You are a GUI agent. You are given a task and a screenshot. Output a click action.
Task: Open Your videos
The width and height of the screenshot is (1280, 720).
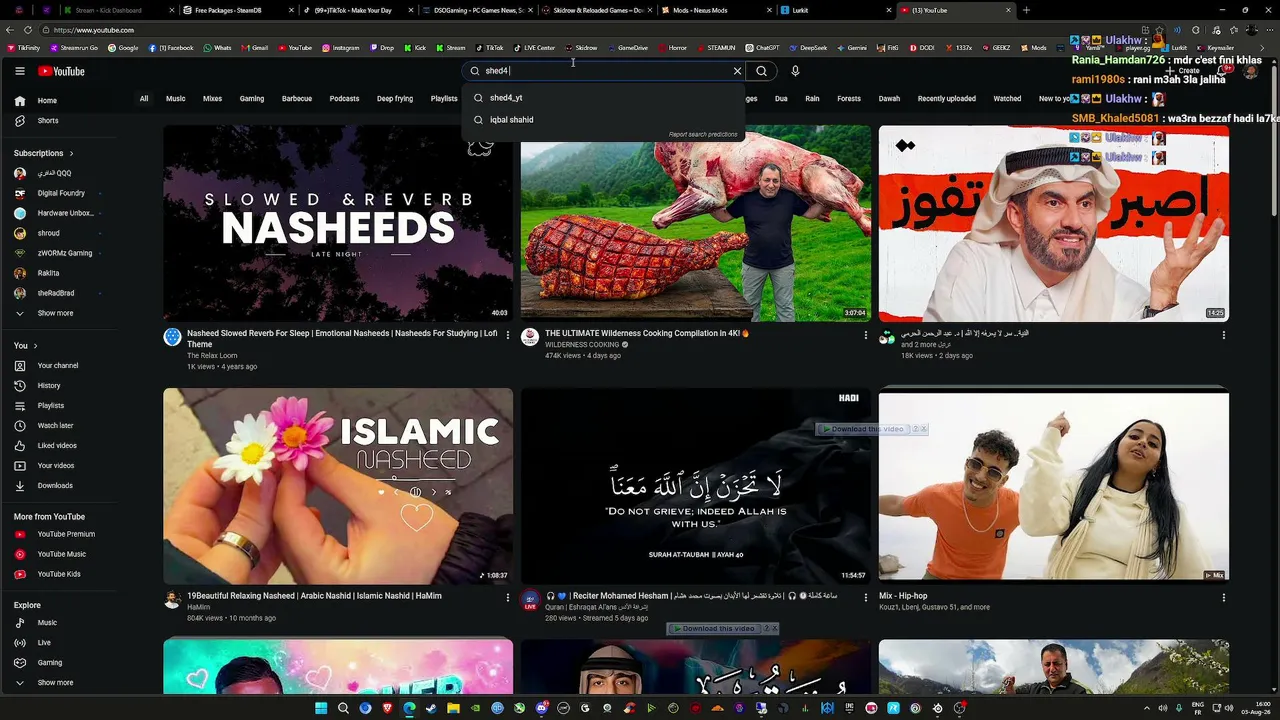[58, 466]
